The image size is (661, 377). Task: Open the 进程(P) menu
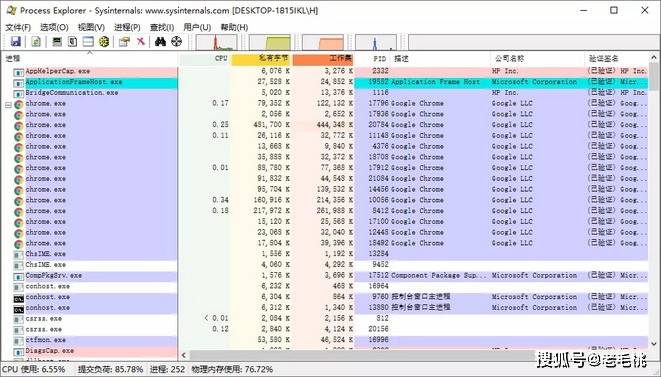[127, 27]
